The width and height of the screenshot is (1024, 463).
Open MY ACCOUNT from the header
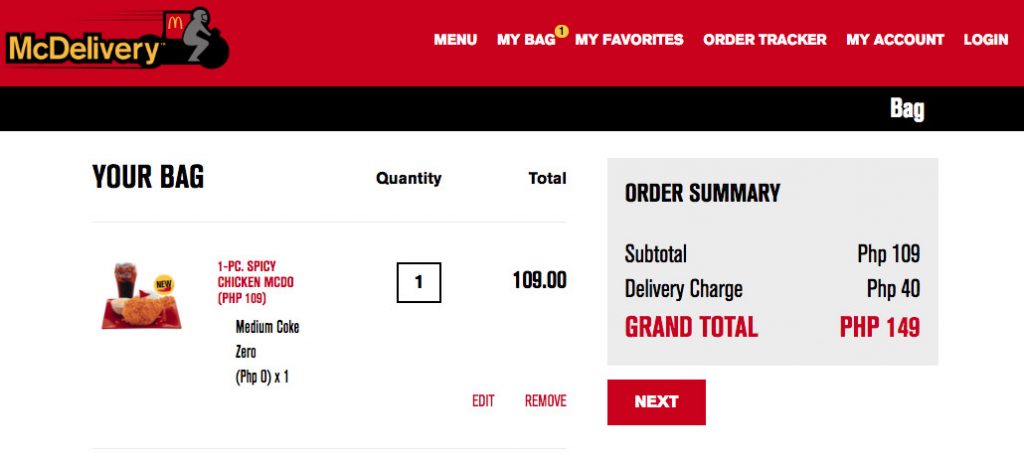click(895, 40)
